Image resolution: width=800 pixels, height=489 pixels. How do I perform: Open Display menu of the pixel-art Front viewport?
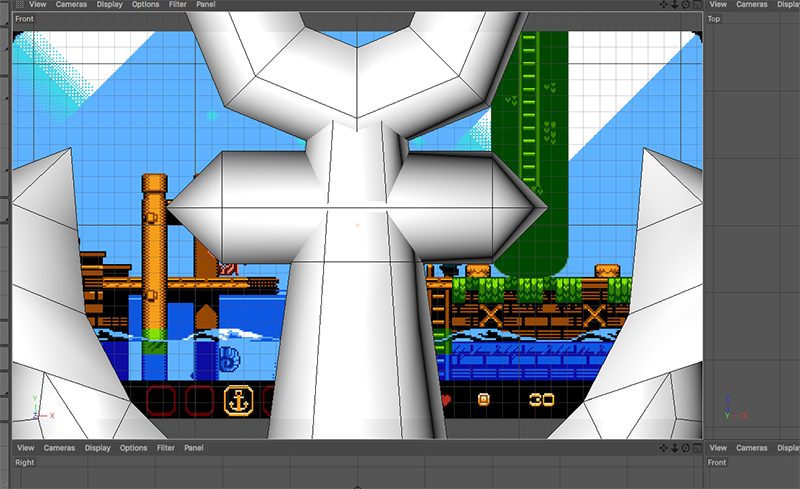pos(110,4)
